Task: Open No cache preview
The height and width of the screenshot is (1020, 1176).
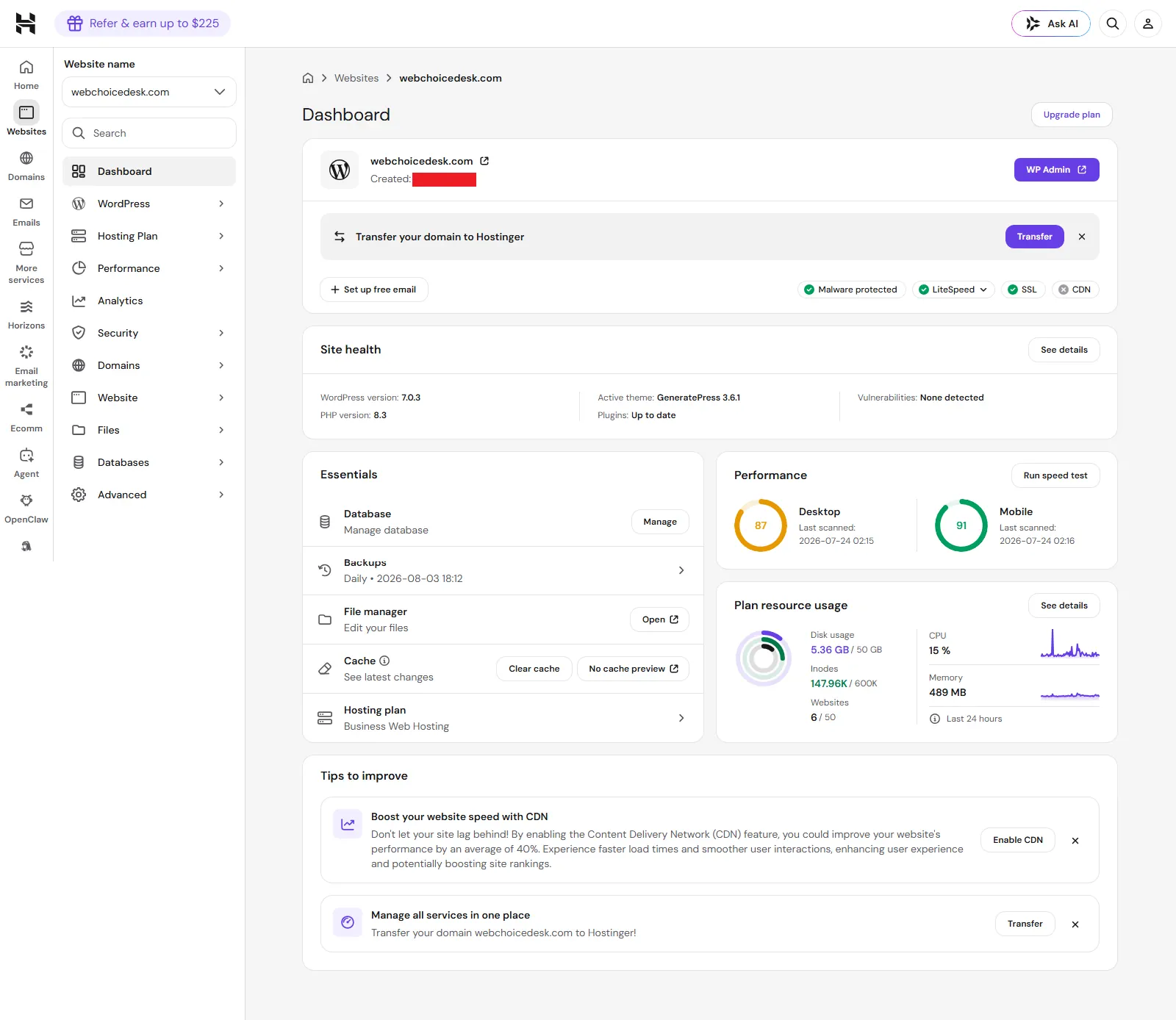Action: pos(634,669)
